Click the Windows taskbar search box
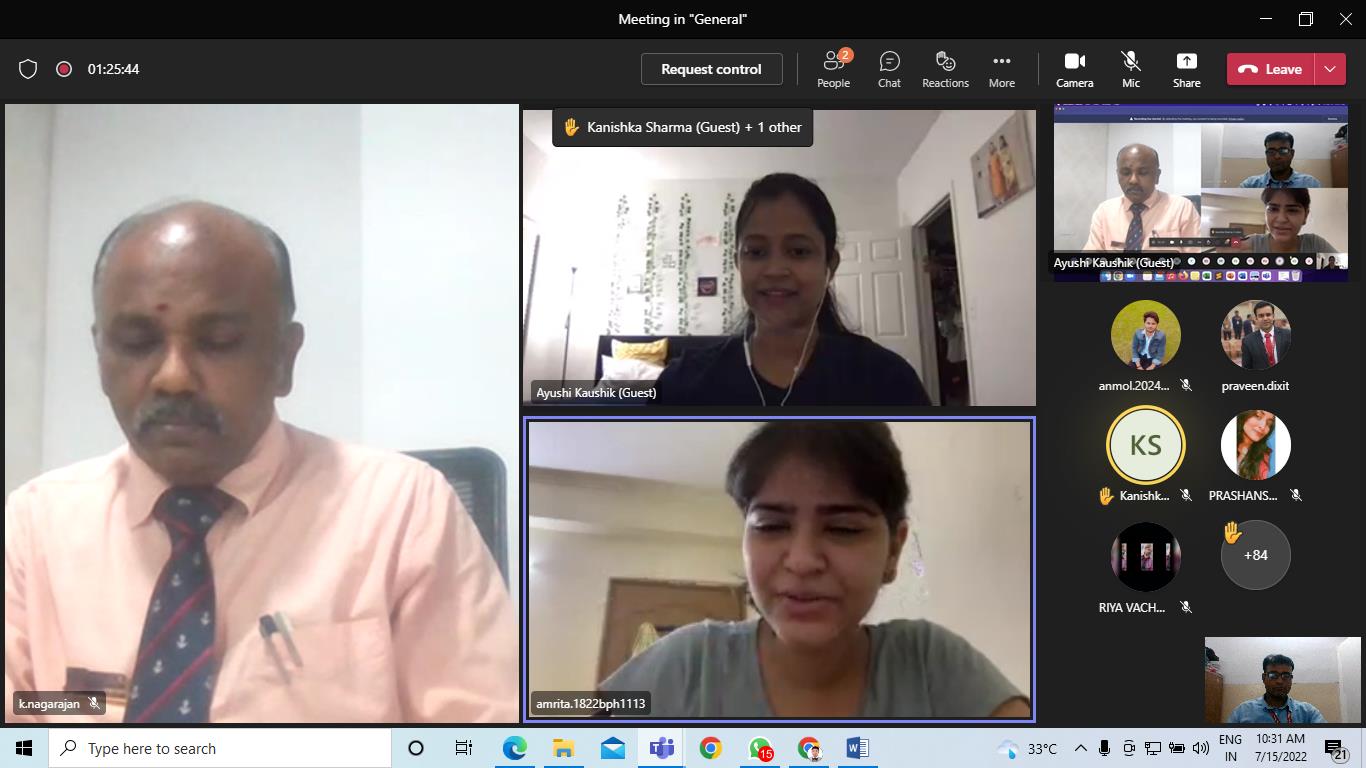 220,748
